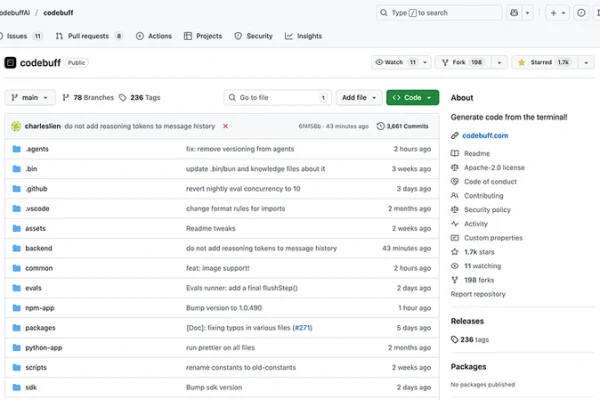Expand the Watch dropdown caret
The width and height of the screenshot is (600, 400).
425,62
